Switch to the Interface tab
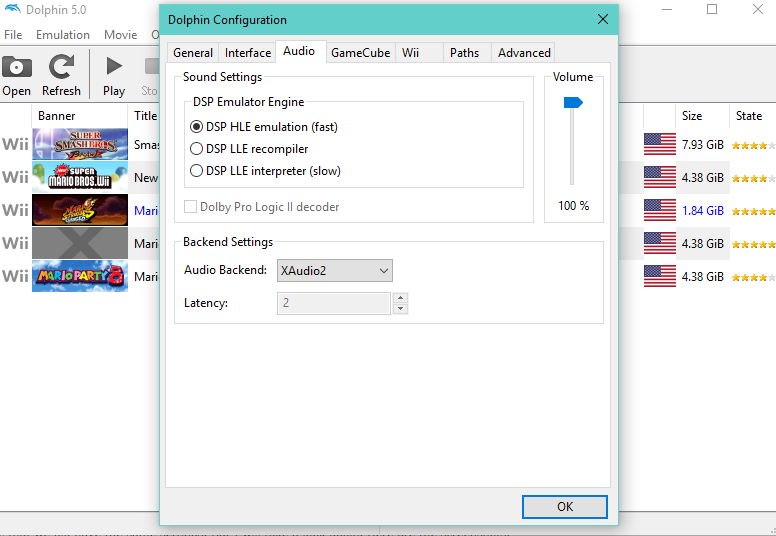Viewport: 776px width, 536px height. [247, 52]
